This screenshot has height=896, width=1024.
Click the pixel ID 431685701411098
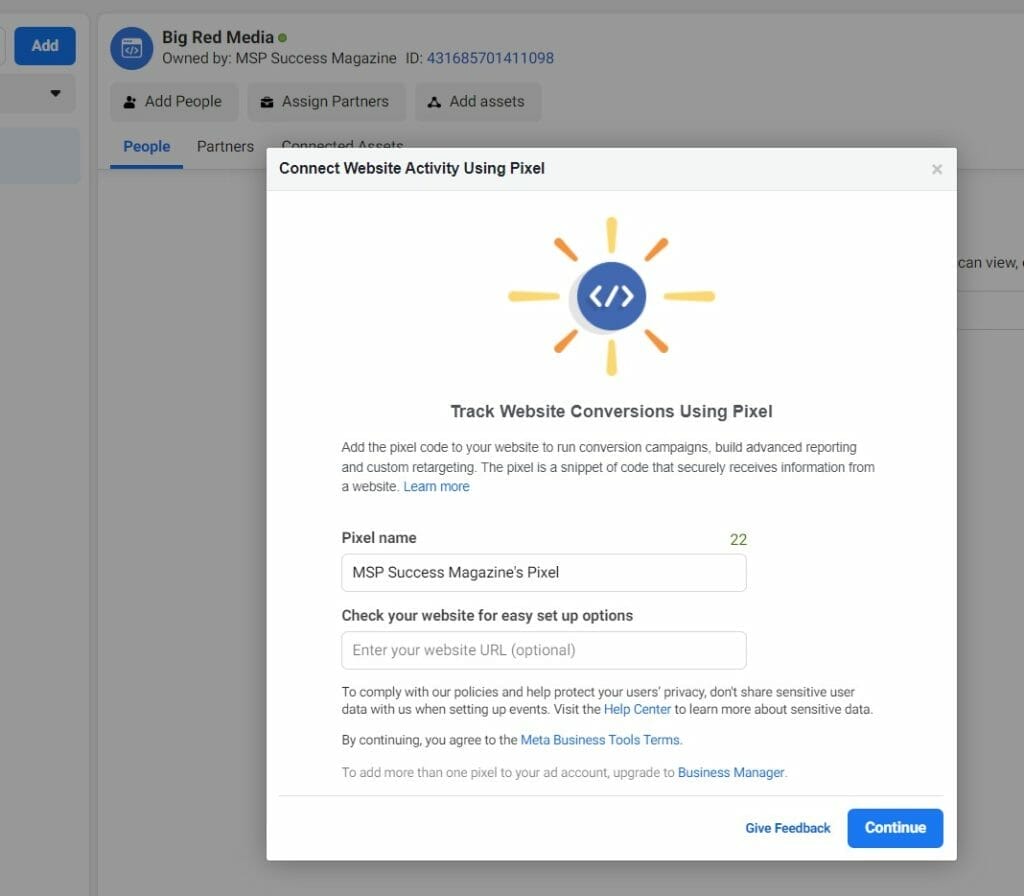pos(490,58)
